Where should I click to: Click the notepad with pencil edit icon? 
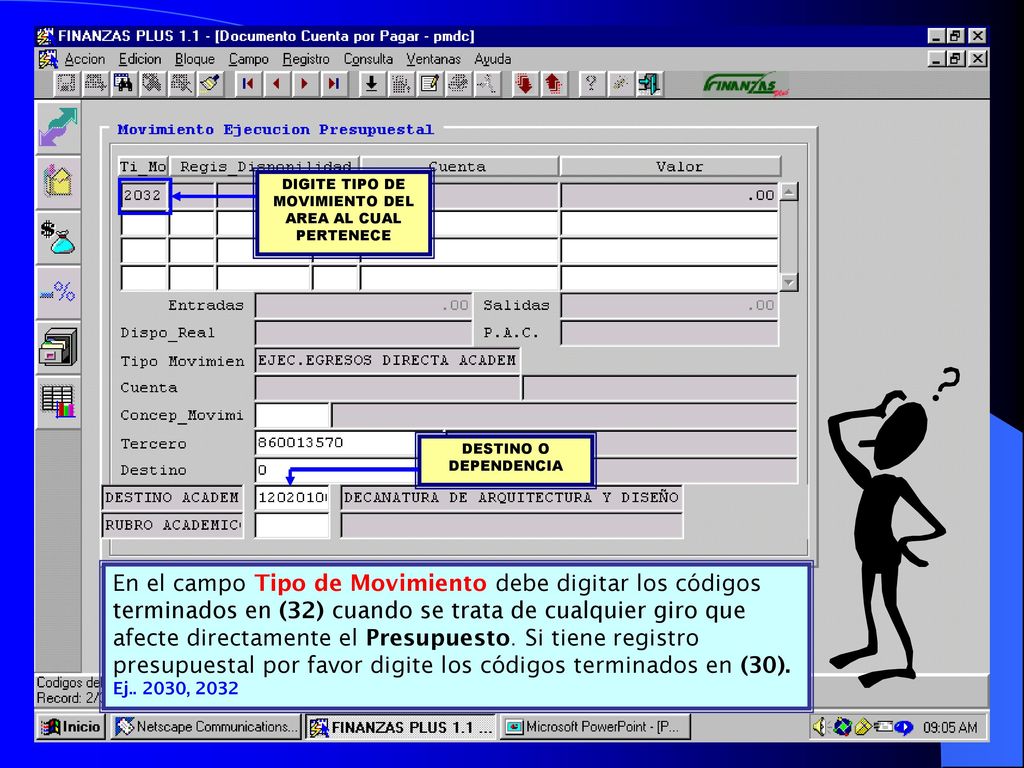[x=429, y=84]
